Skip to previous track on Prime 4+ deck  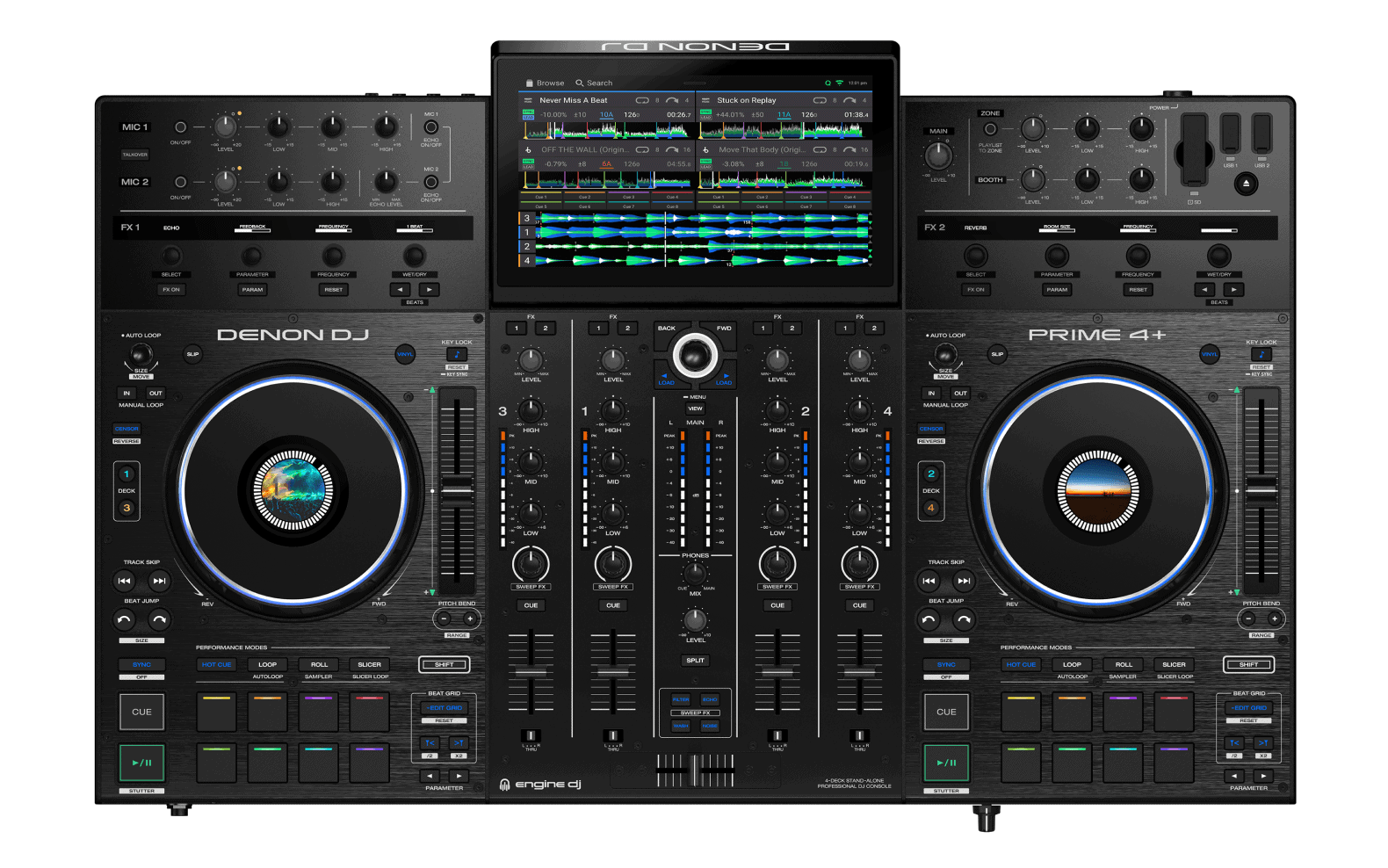(929, 581)
